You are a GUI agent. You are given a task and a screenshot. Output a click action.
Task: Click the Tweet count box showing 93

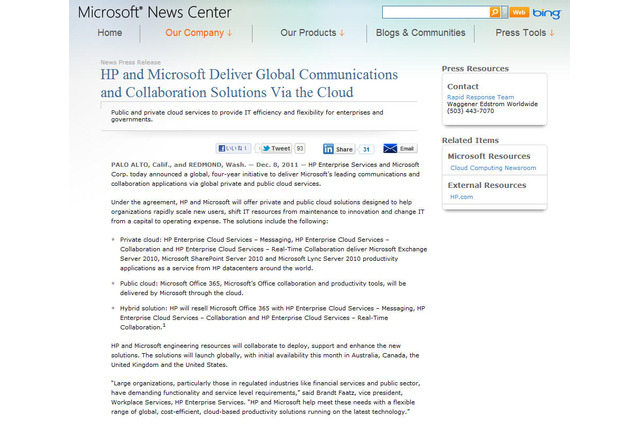coord(299,148)
